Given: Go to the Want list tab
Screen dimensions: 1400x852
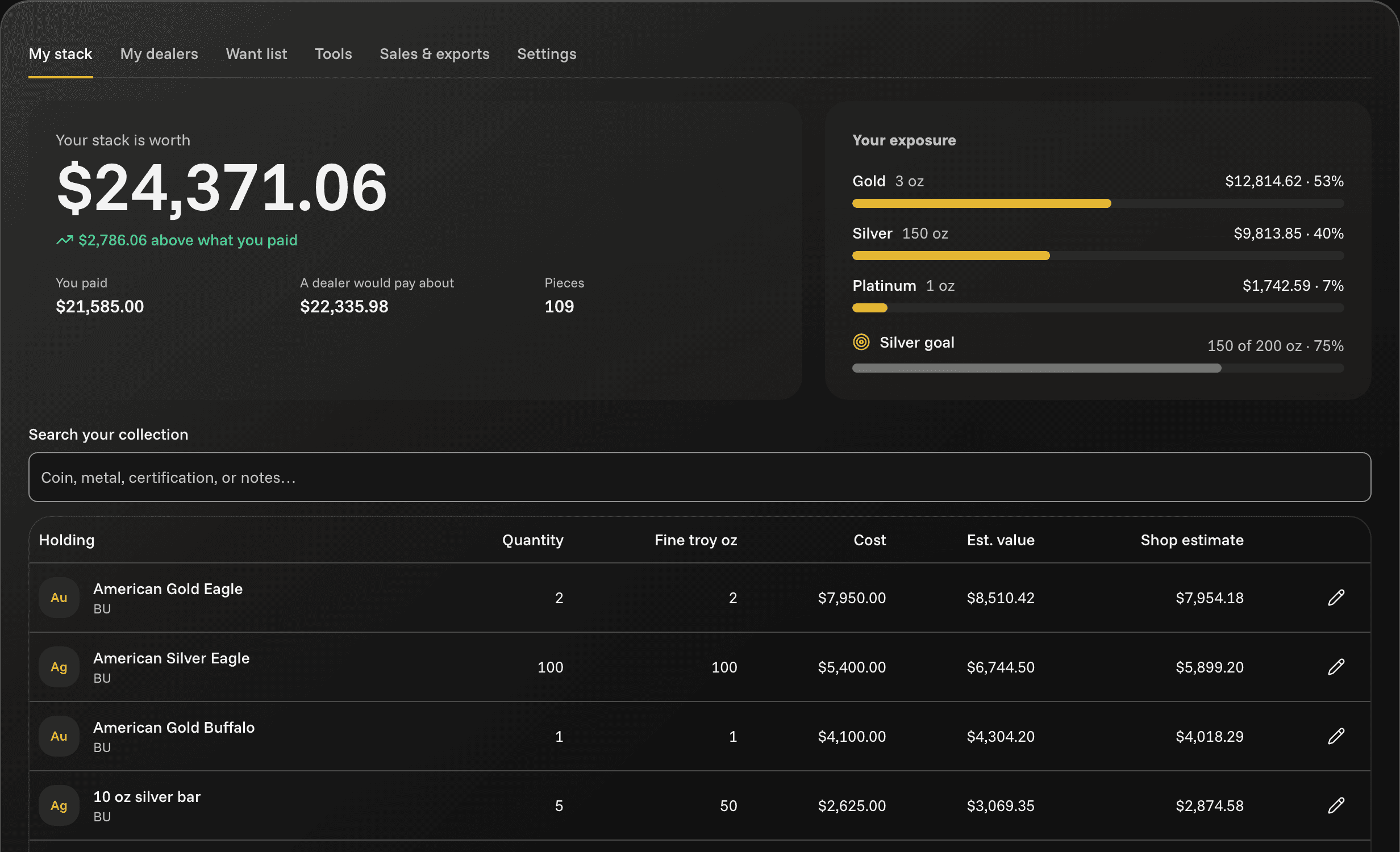Looking at the screenshot, I should tap(256, 54).
